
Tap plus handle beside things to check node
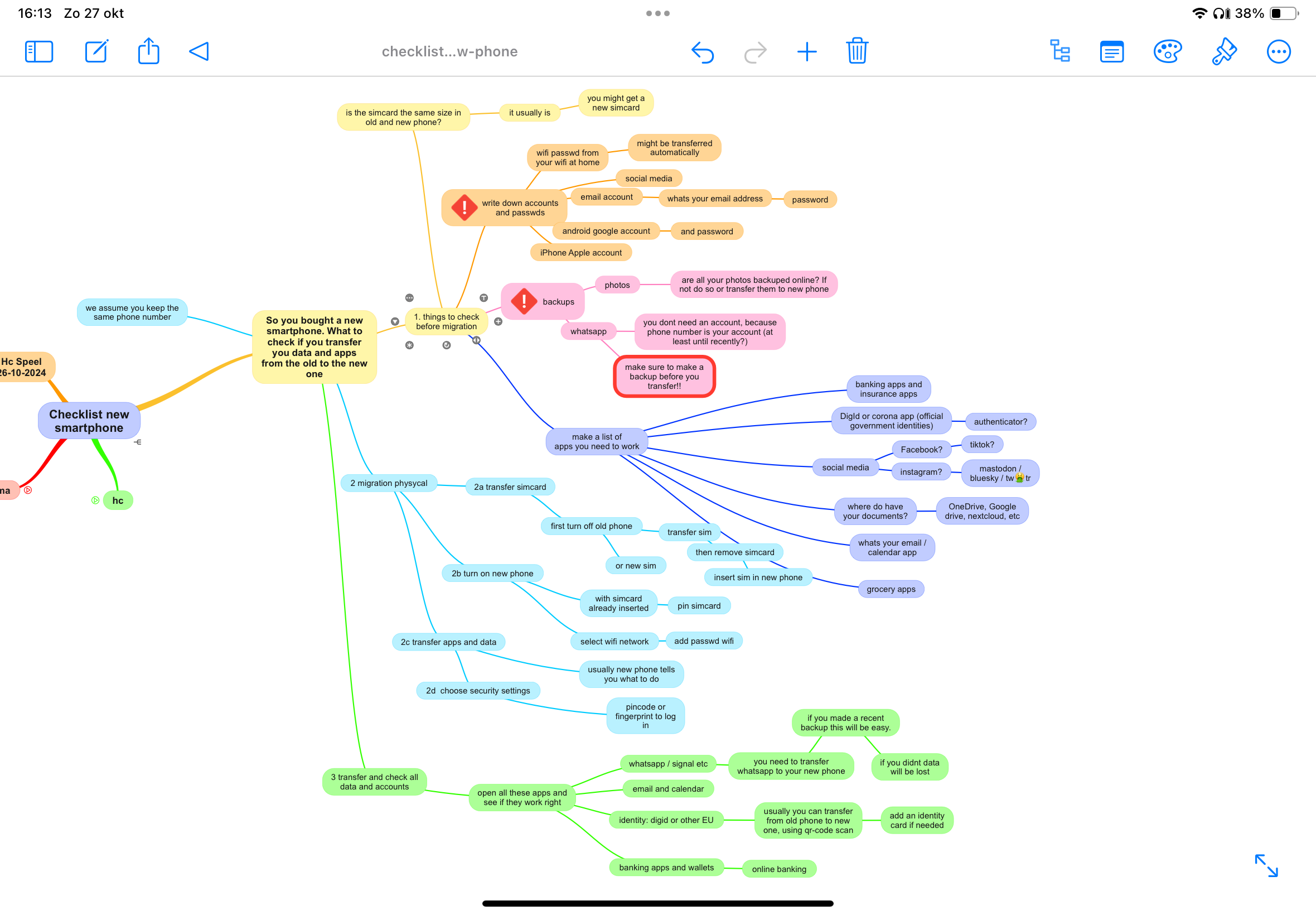tap(498, 321)
